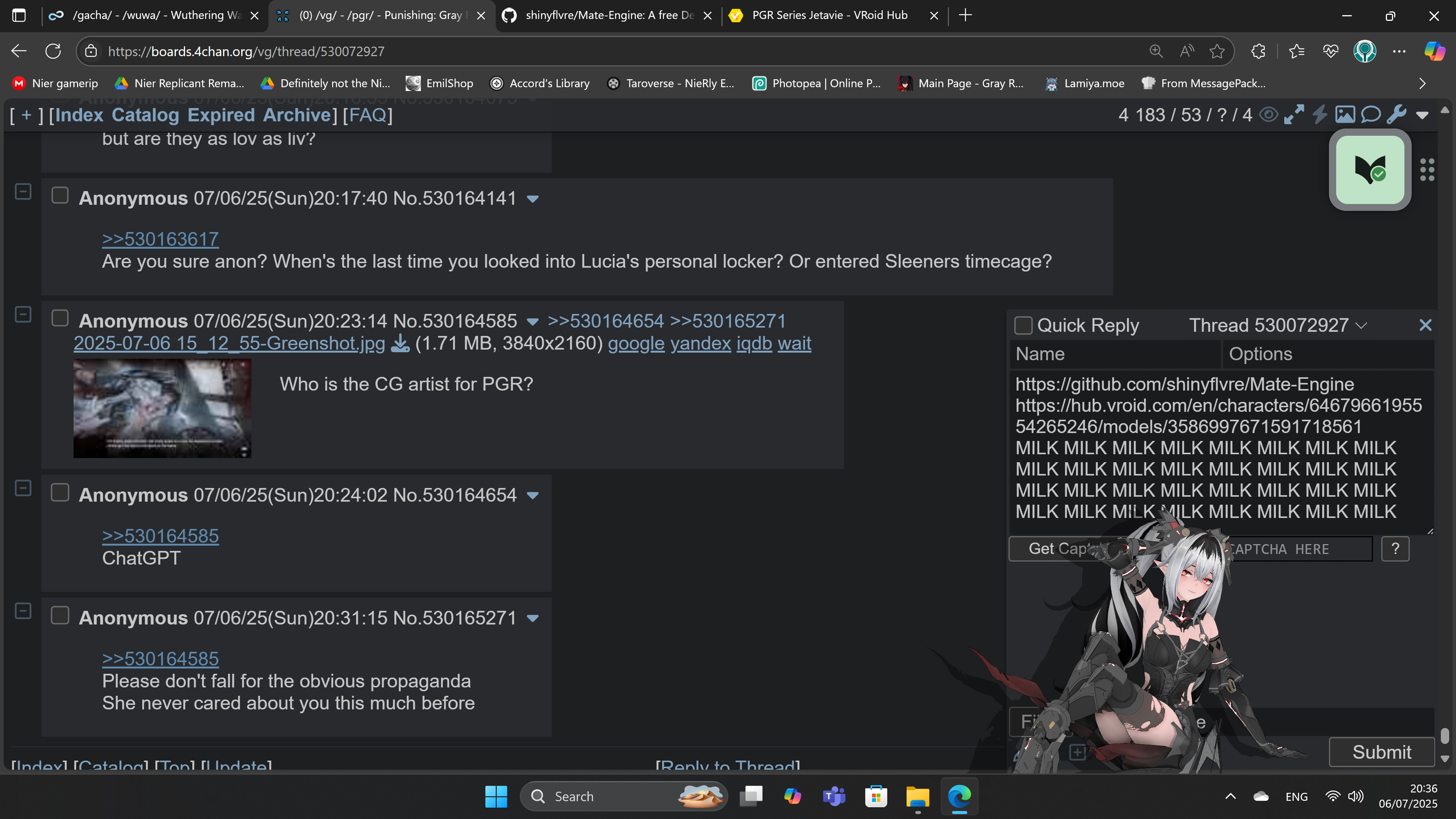The image size is (1456, 819).
Task: Open the tab actions icon at top left
Action: point(19,15)
